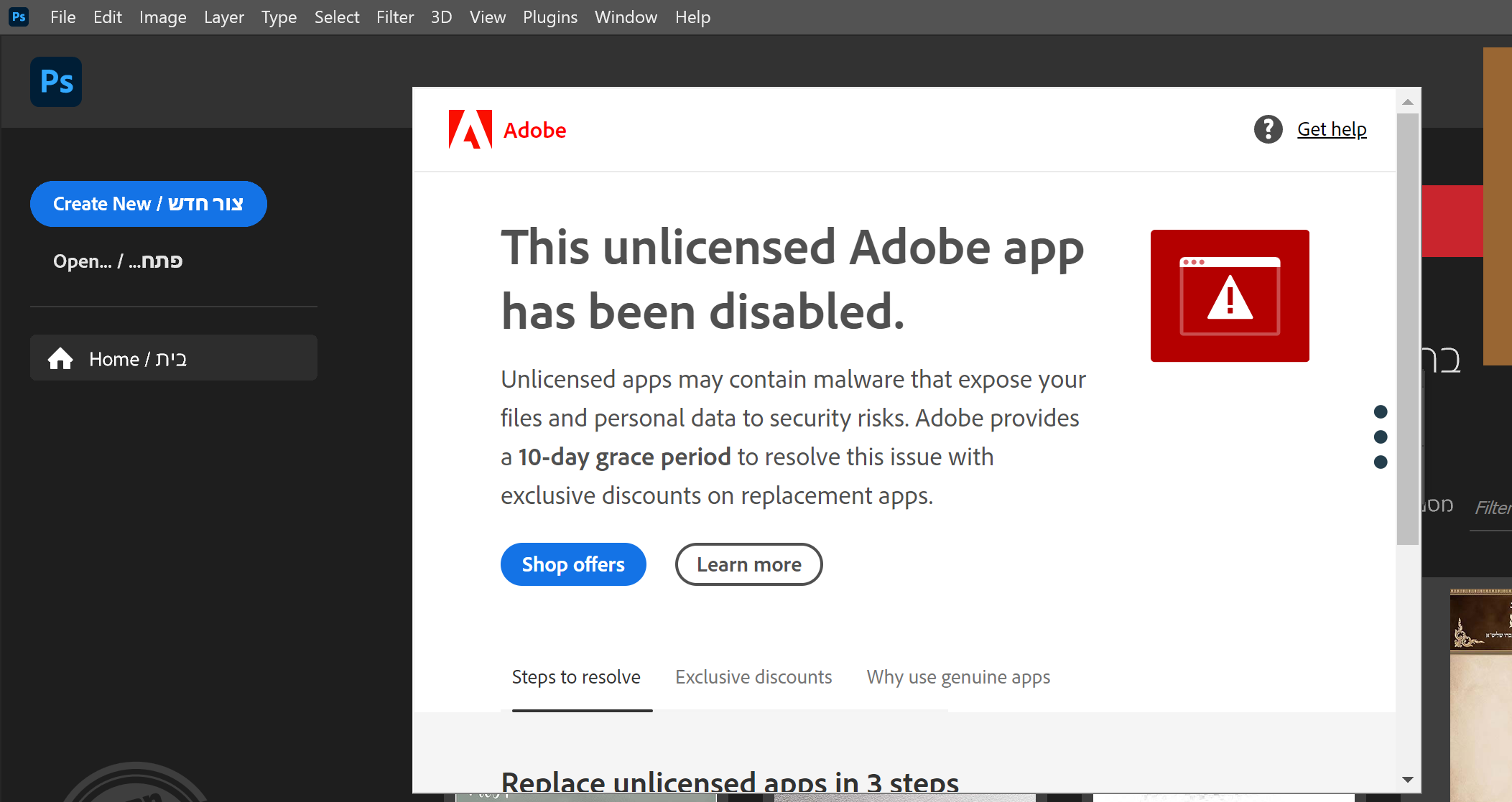
Task: Click the Ps icon in the menu bar
Action: click(x=19, y=17)
